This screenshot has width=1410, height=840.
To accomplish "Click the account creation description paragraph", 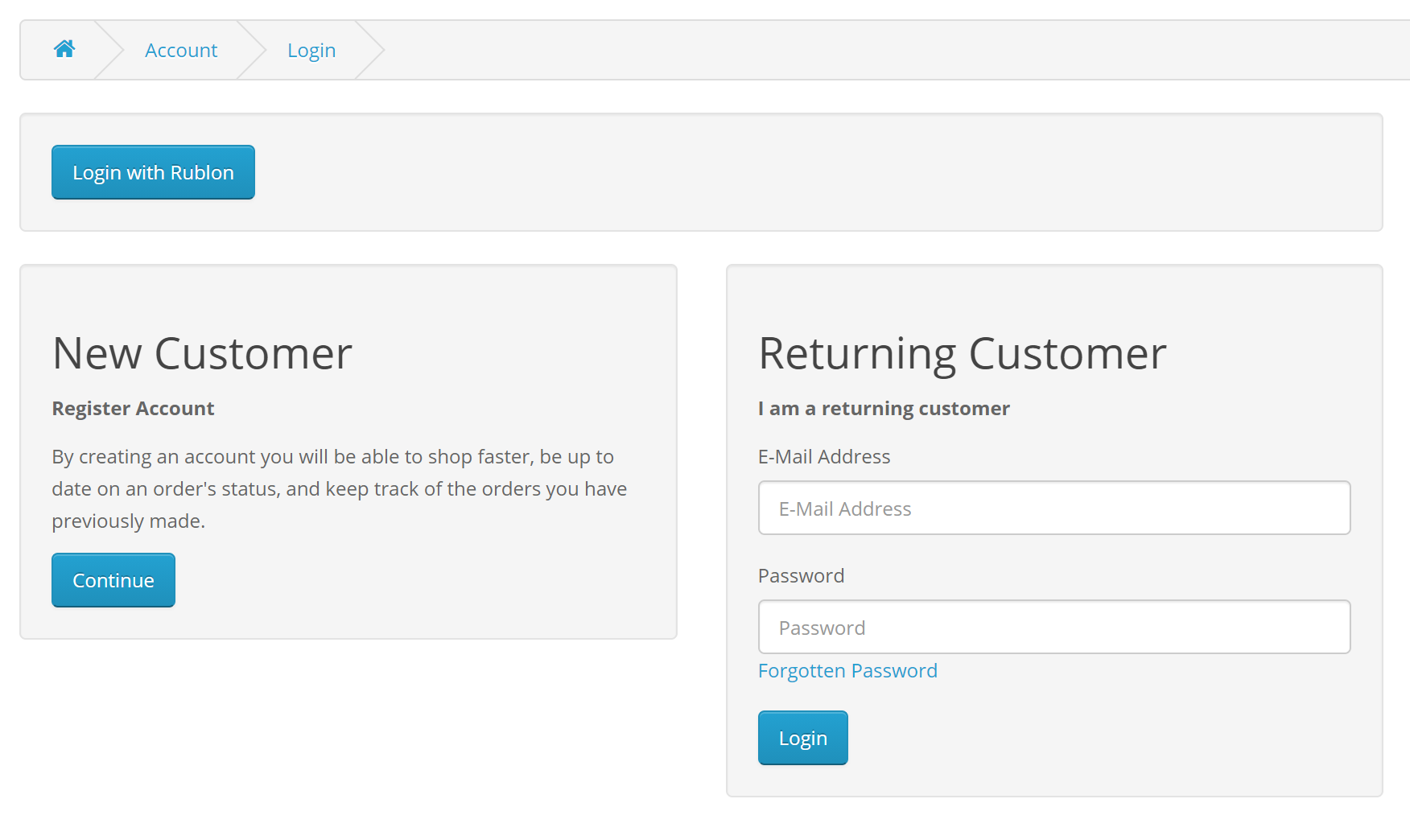I will pos(339,488).
